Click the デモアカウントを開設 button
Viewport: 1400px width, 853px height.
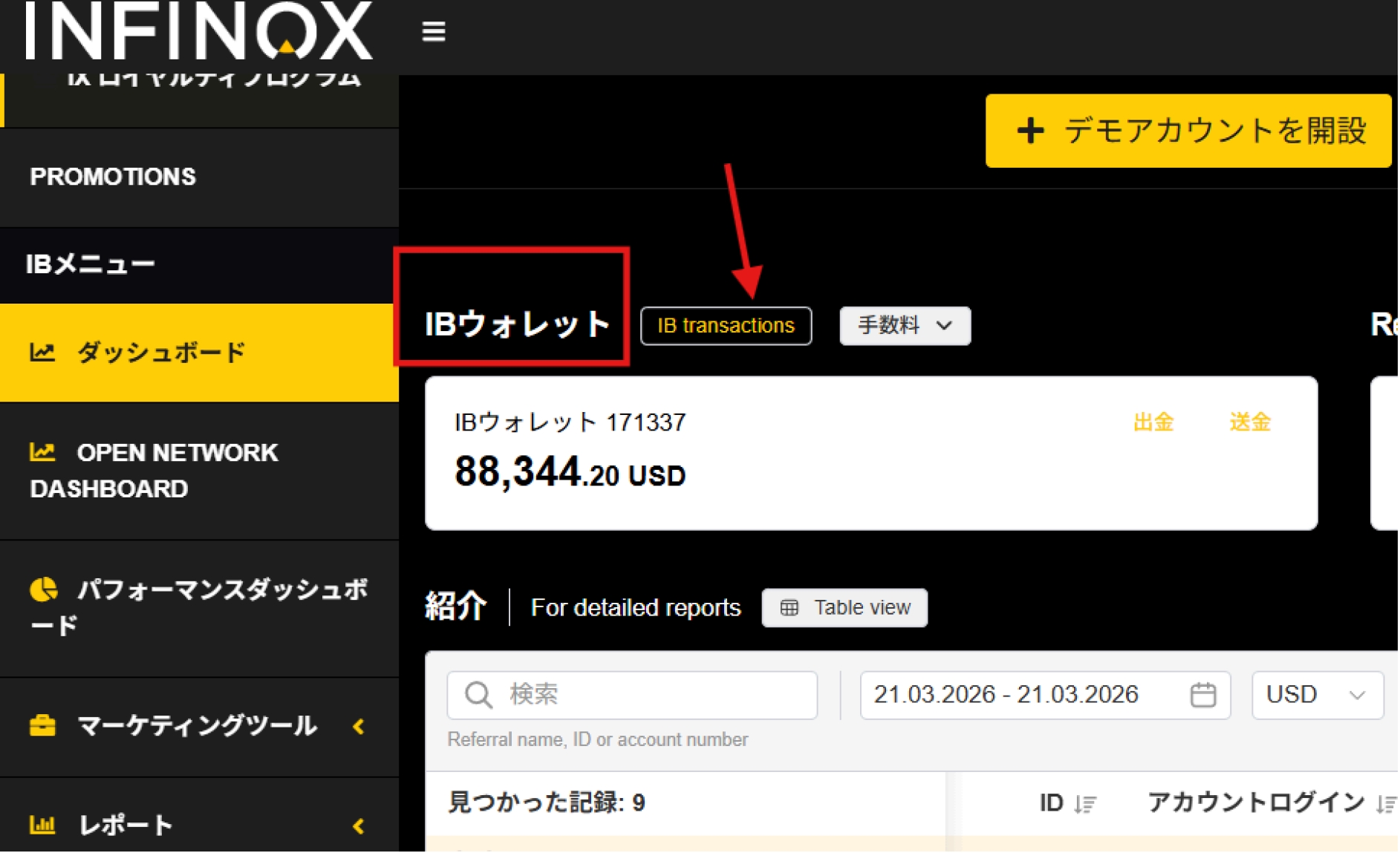tap(1187, 131)
